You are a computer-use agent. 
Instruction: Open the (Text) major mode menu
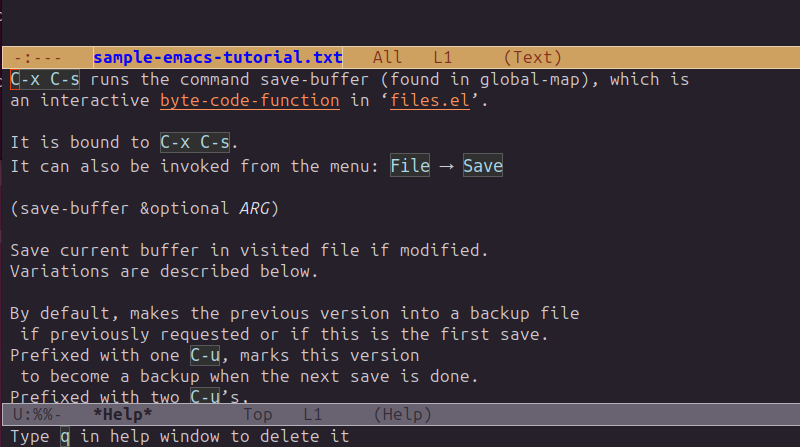click(533, 58)
